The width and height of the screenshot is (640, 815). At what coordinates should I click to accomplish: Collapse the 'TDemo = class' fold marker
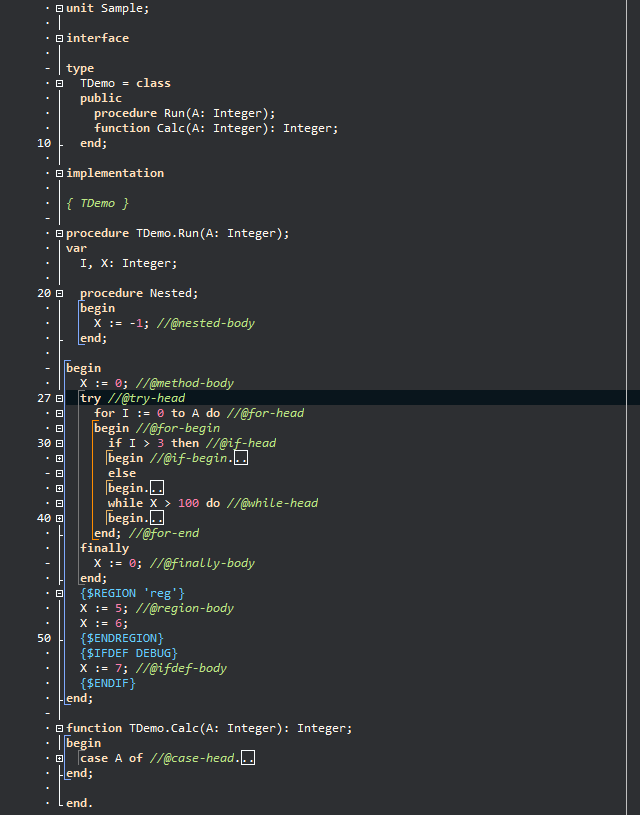59,83
